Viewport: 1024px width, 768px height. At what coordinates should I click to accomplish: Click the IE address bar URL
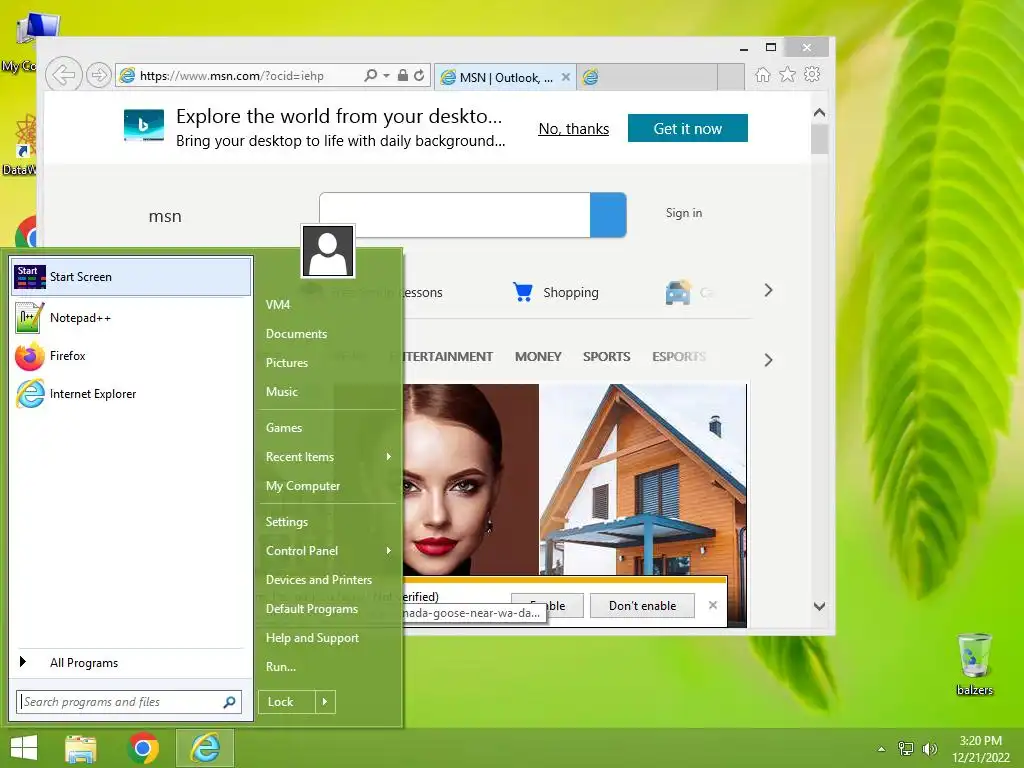coord(232,76)
